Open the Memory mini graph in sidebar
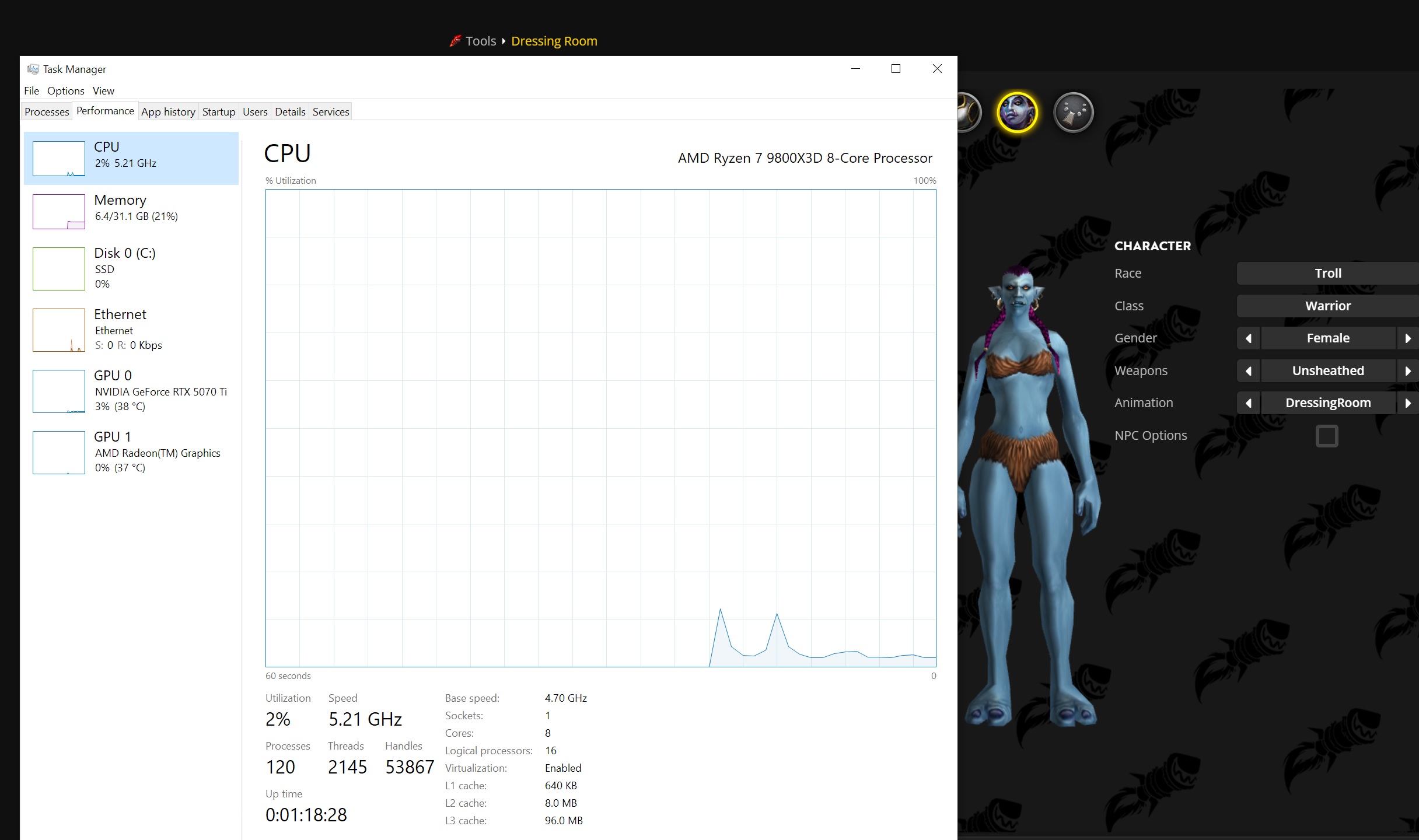 [x=59, y=211]
